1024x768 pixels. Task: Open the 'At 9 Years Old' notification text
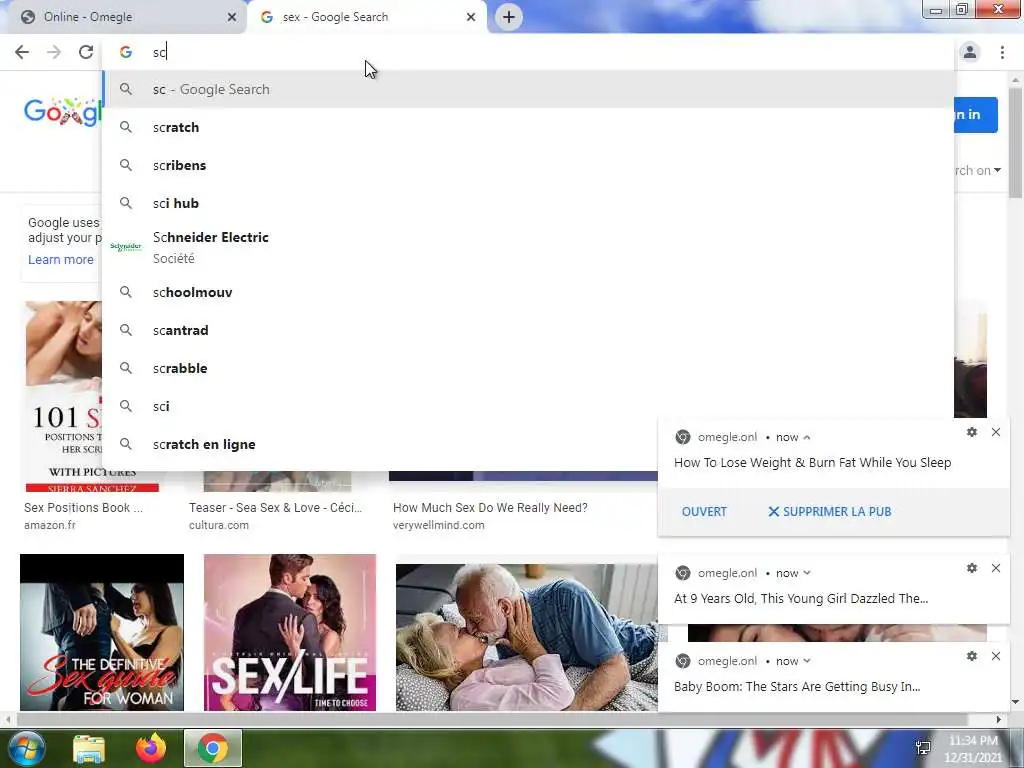801,598
